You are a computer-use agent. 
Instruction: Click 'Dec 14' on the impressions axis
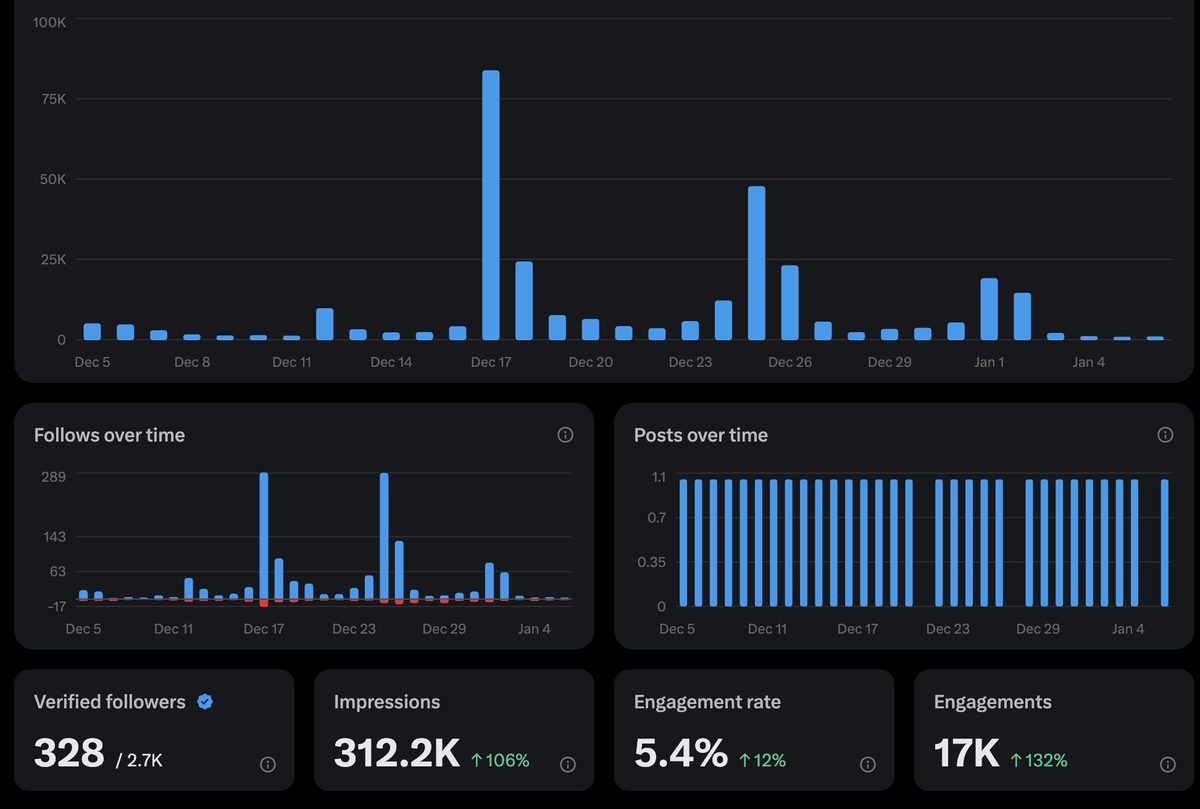click(391, 362)
